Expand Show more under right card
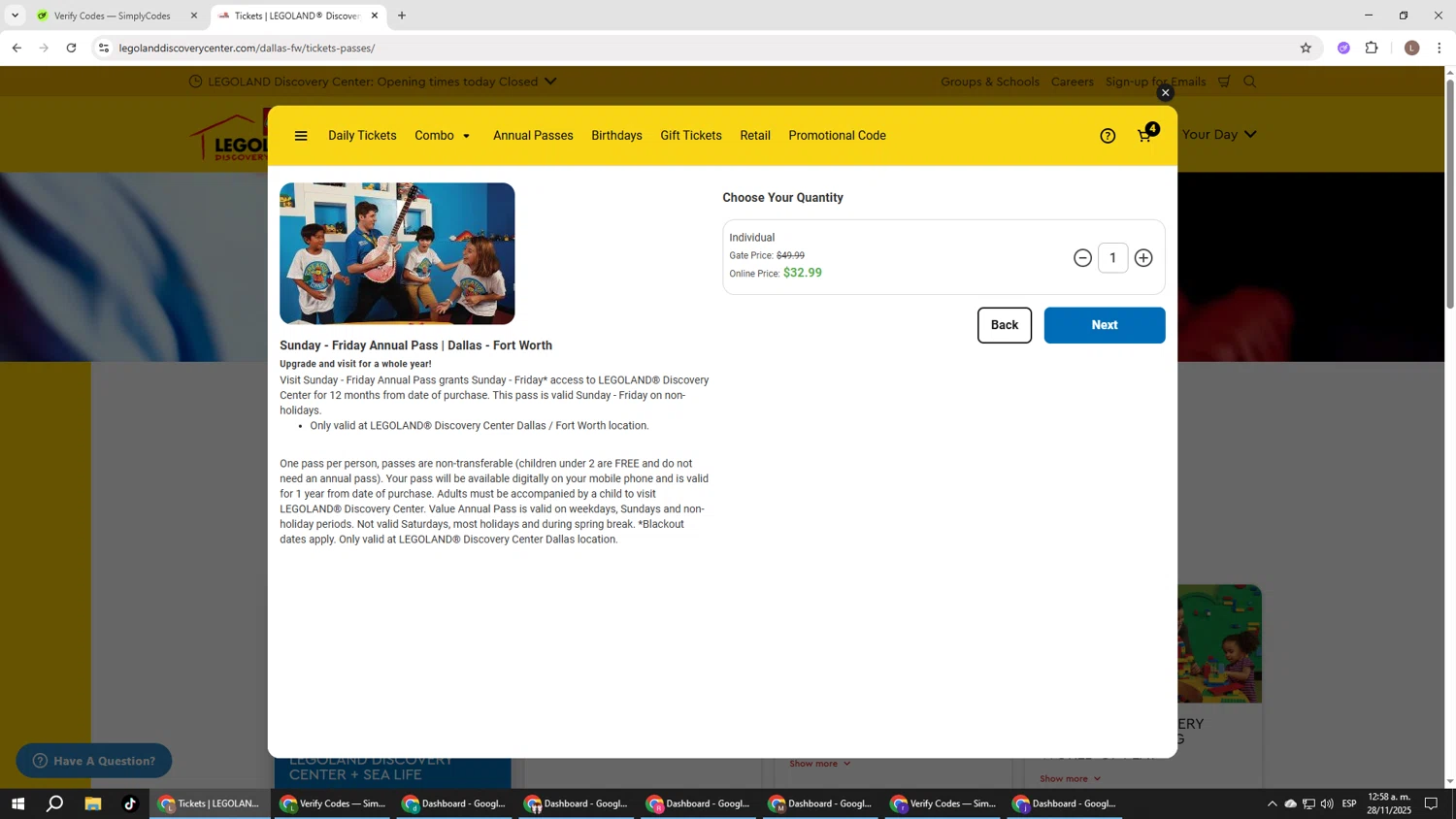This screenshot has width=1456, height=819. (1070, 778)
